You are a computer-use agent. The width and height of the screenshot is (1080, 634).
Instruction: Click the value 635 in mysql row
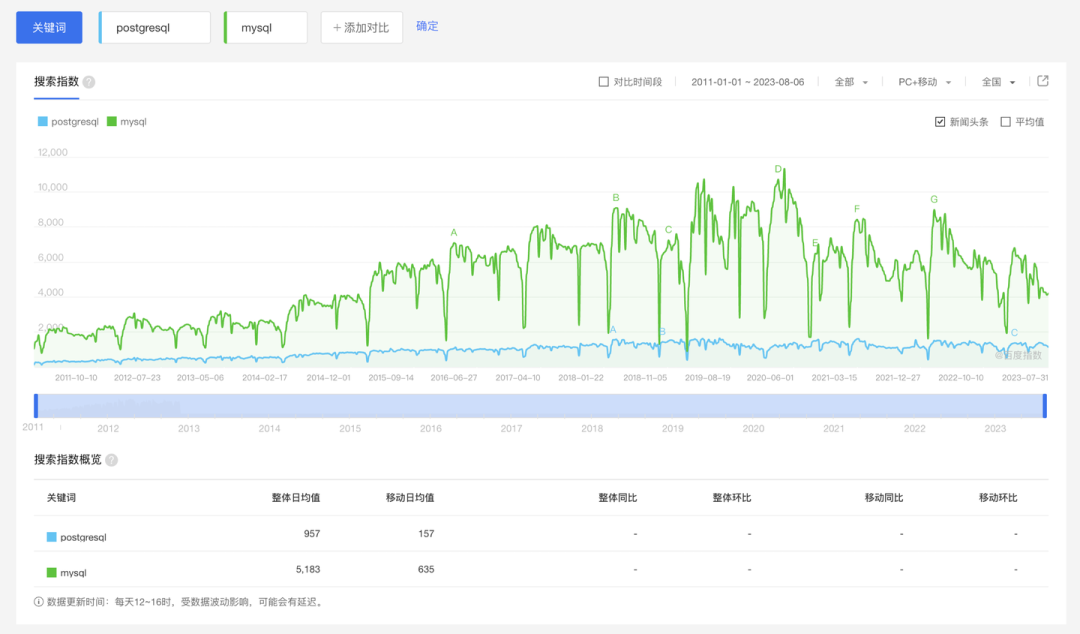pyautogui.click(x=426, y=569)
